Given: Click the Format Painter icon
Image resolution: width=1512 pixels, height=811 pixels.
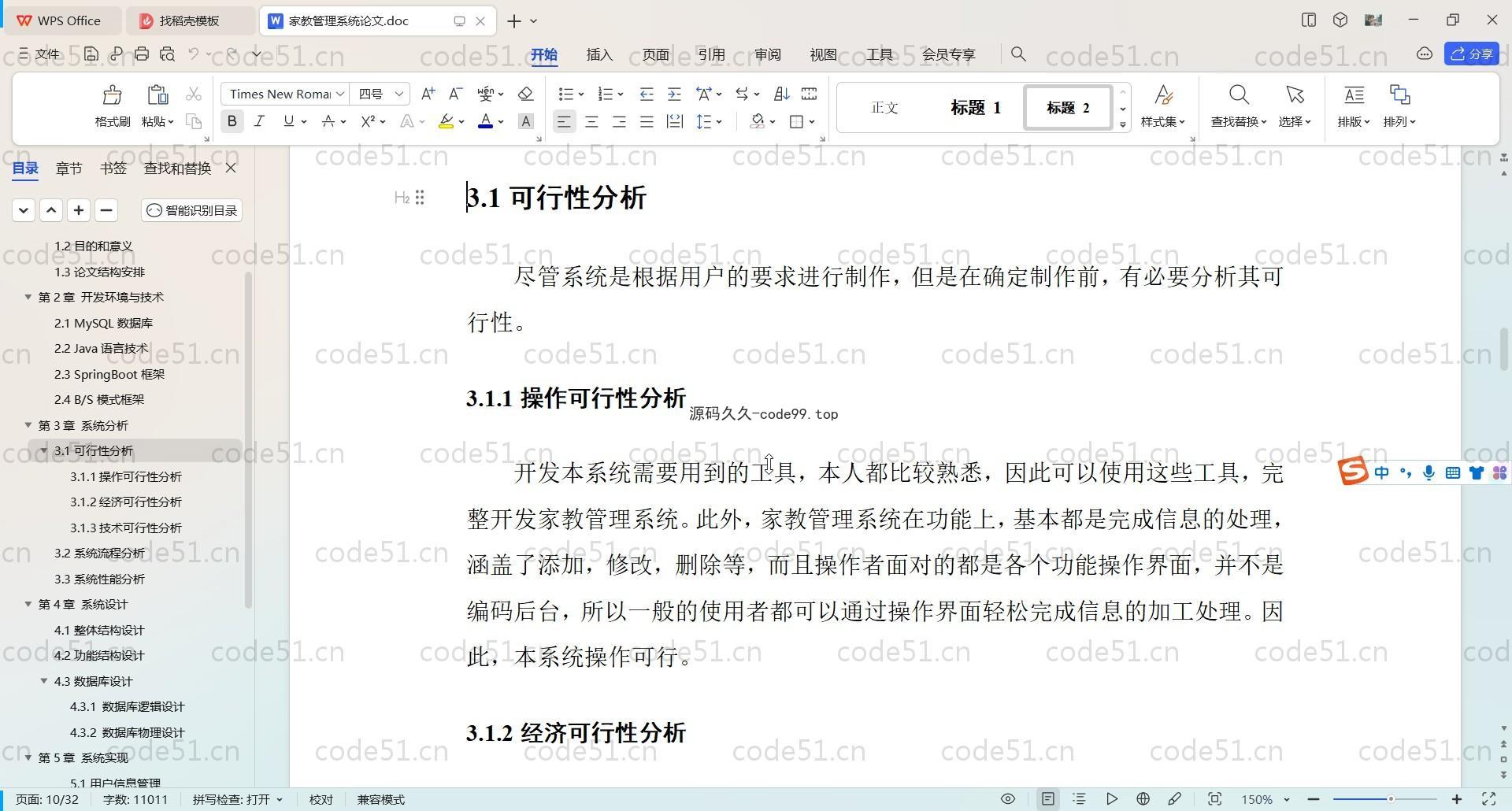Looking at the screenshot, I should pos(112,95).
